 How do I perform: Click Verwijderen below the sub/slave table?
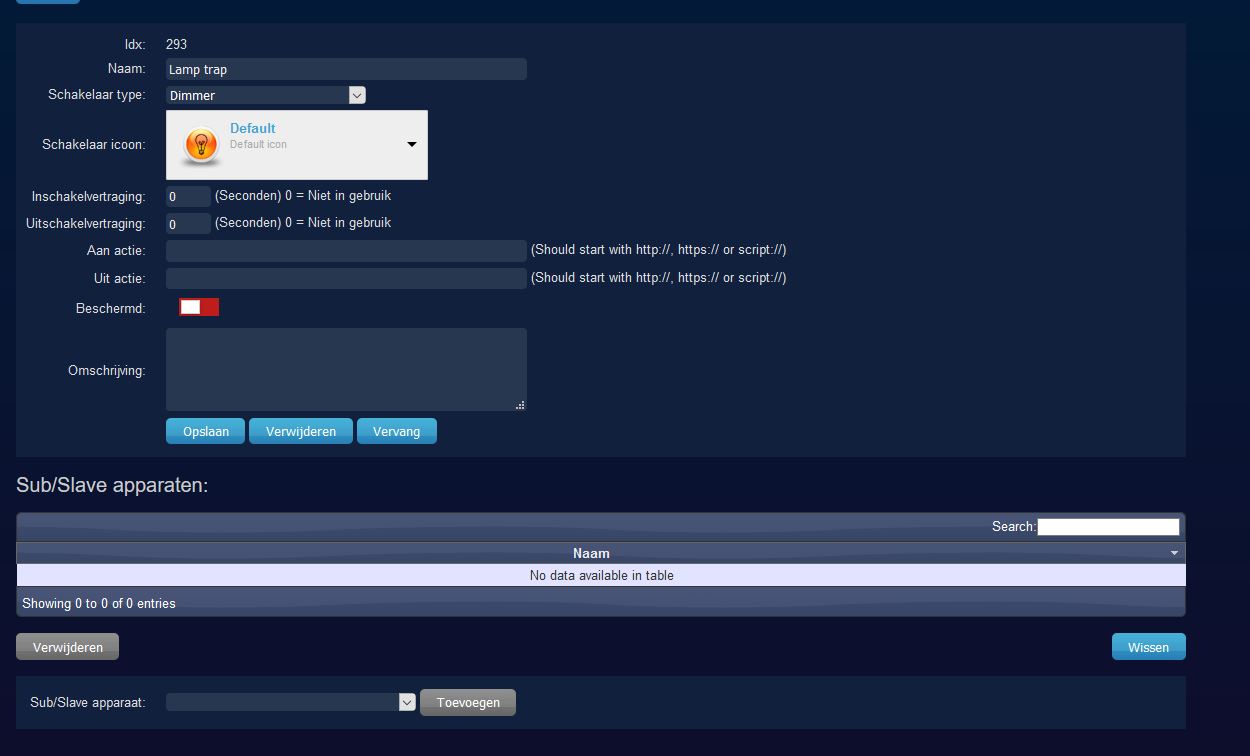tap(67, 648)
